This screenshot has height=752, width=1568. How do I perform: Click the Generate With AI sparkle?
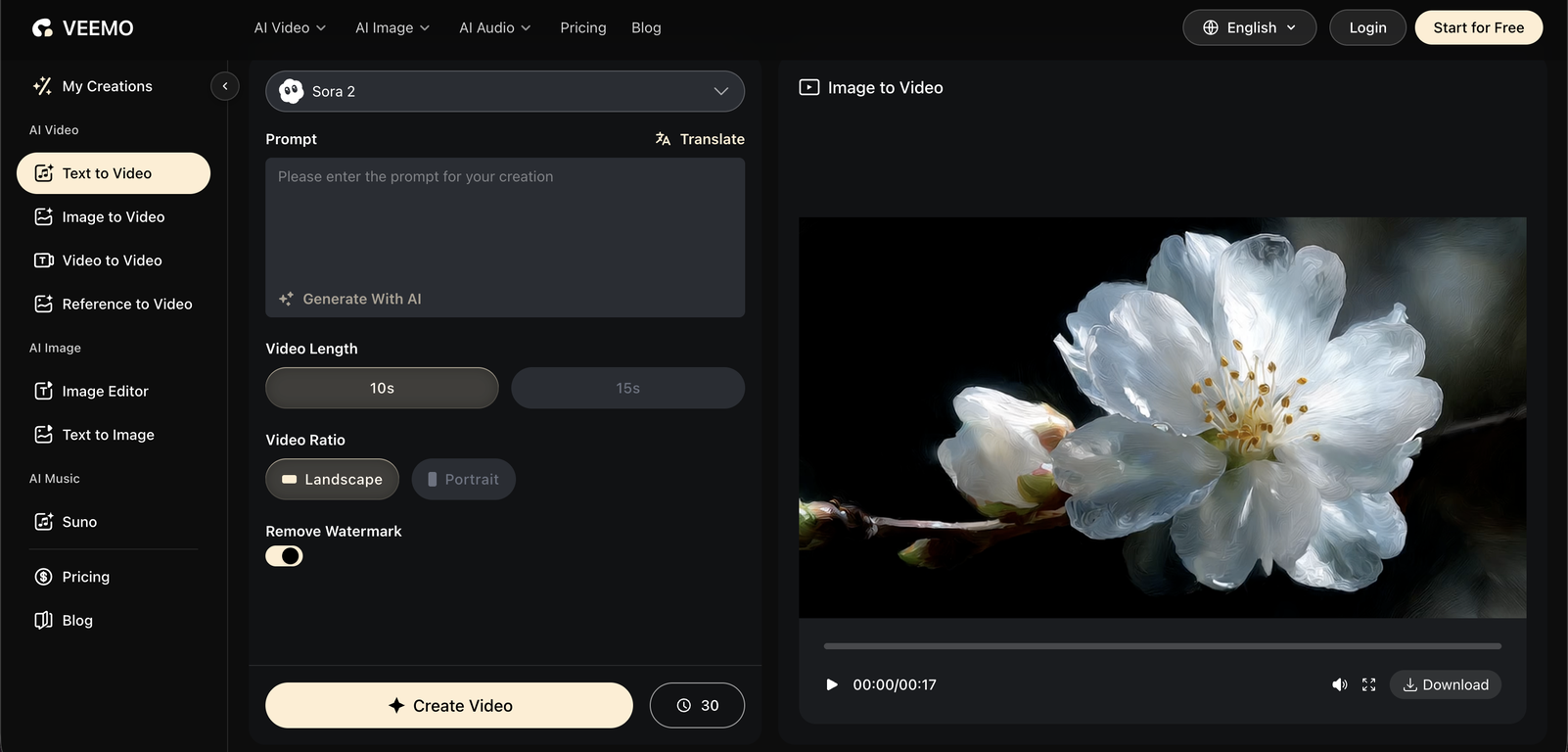(x=286, y=299)
